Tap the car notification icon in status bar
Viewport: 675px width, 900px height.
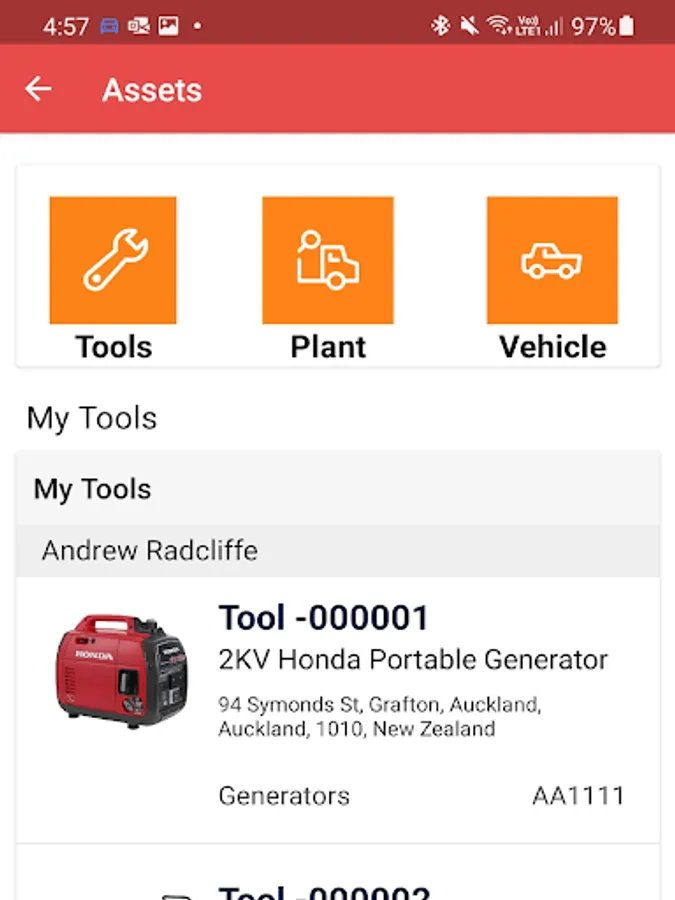110,26
